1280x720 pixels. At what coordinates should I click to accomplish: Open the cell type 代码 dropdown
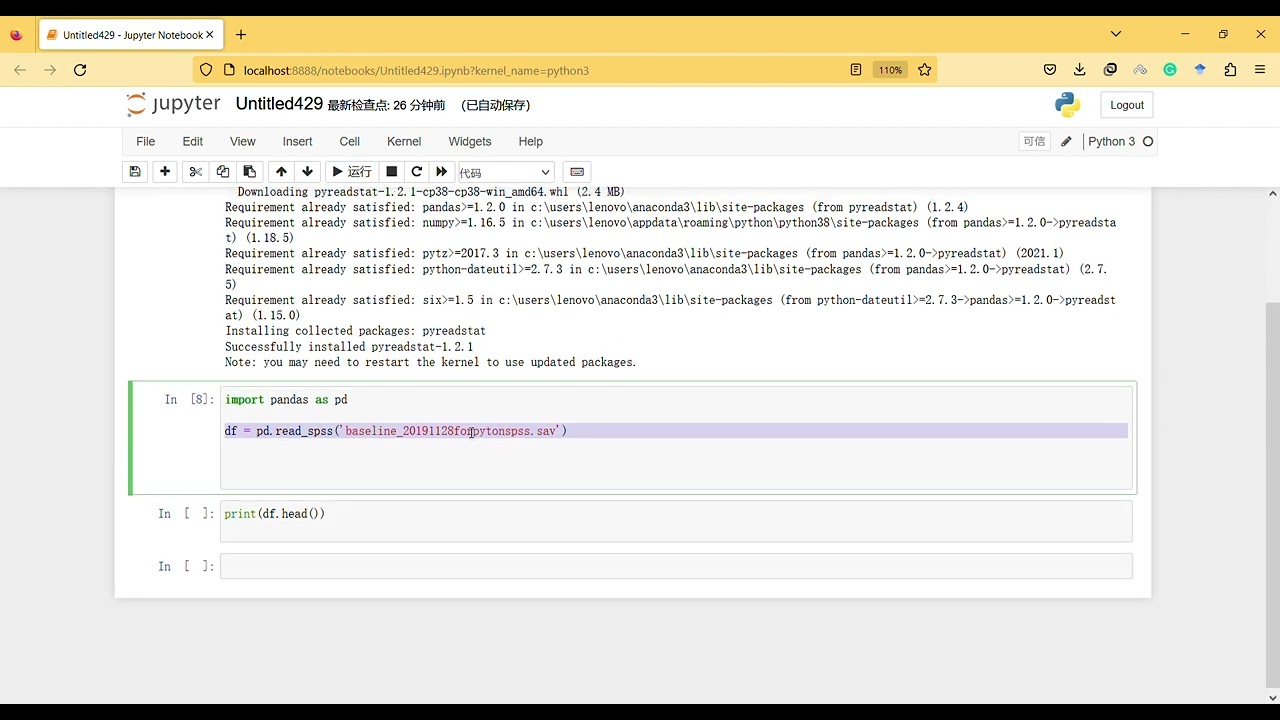coord(505,172)
